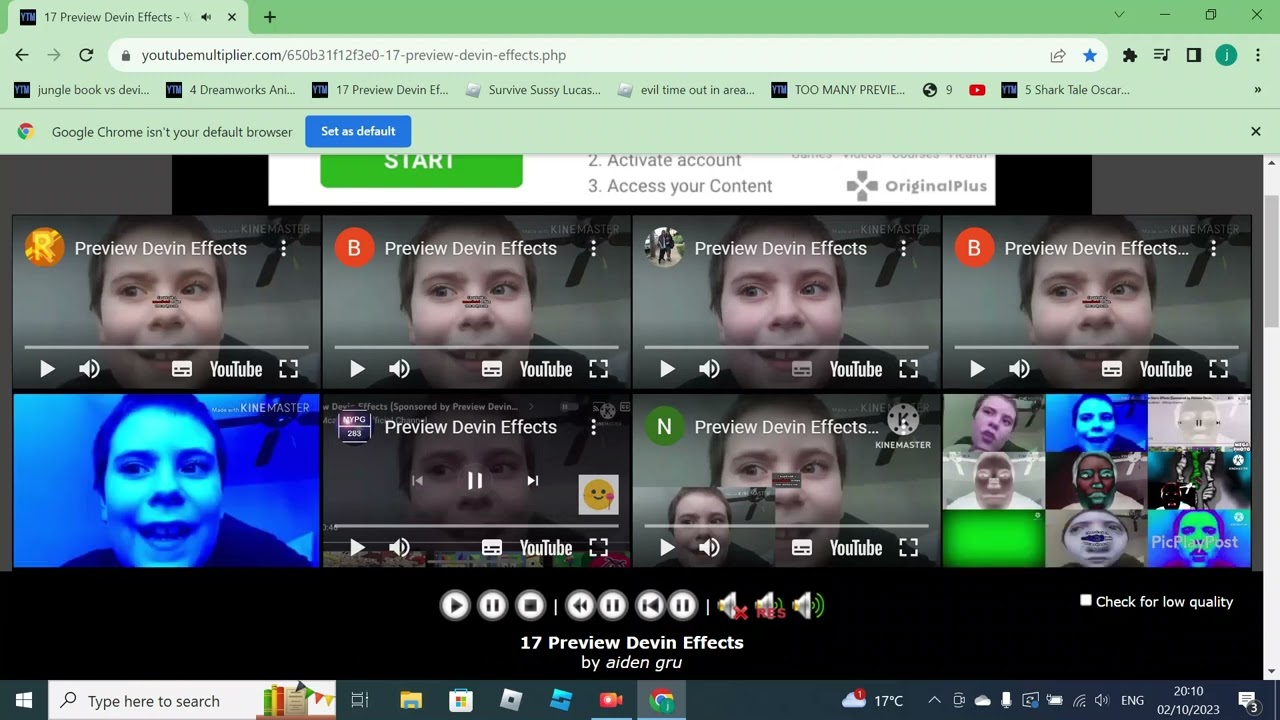This screenshot has width=1280, height=720.
Task: Open R-channel video's YouTube logo link
Action: point(236,369)
